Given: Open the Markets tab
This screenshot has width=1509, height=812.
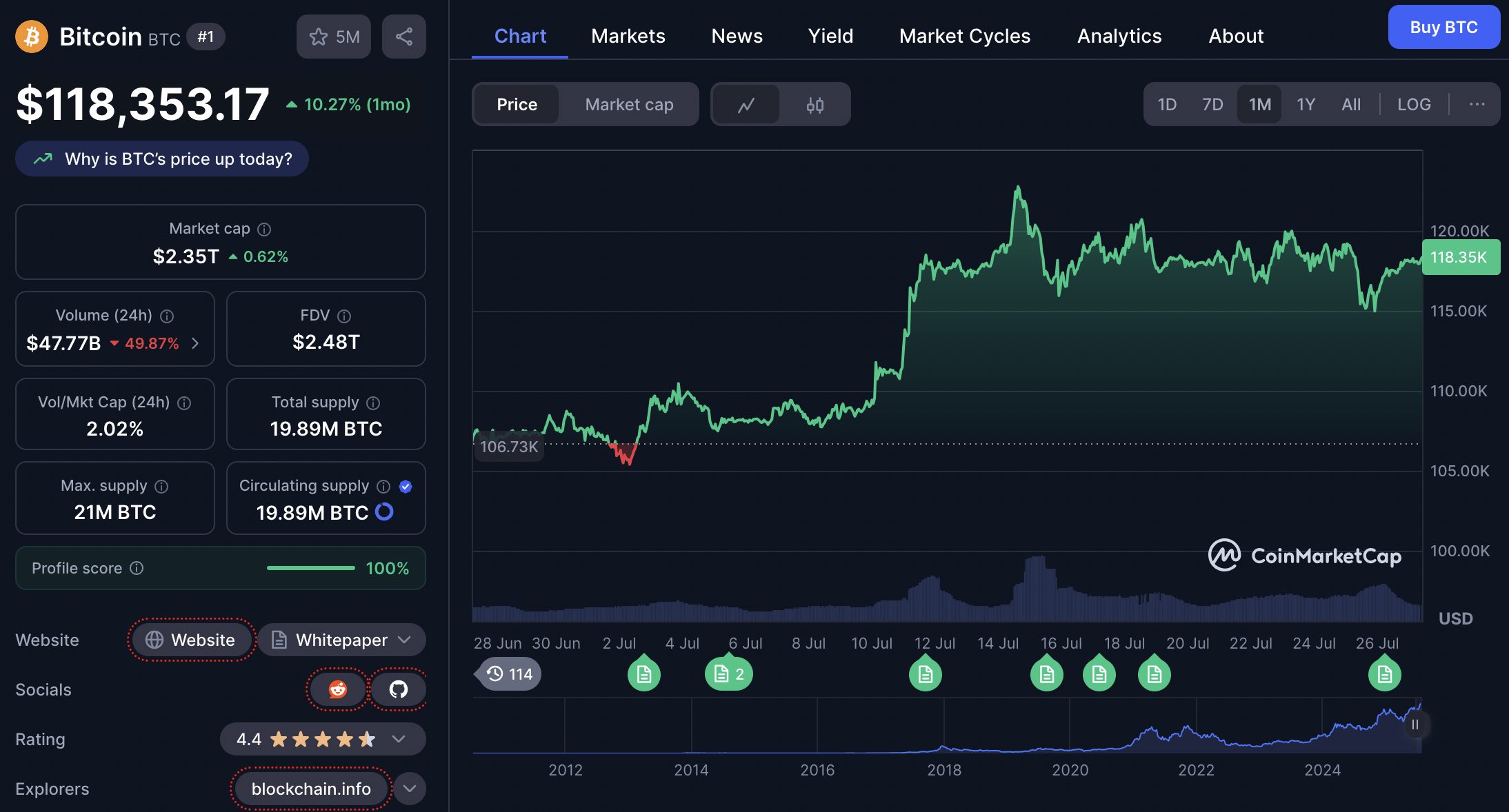Looking at the screenshot, I should [x=628, y=36].
